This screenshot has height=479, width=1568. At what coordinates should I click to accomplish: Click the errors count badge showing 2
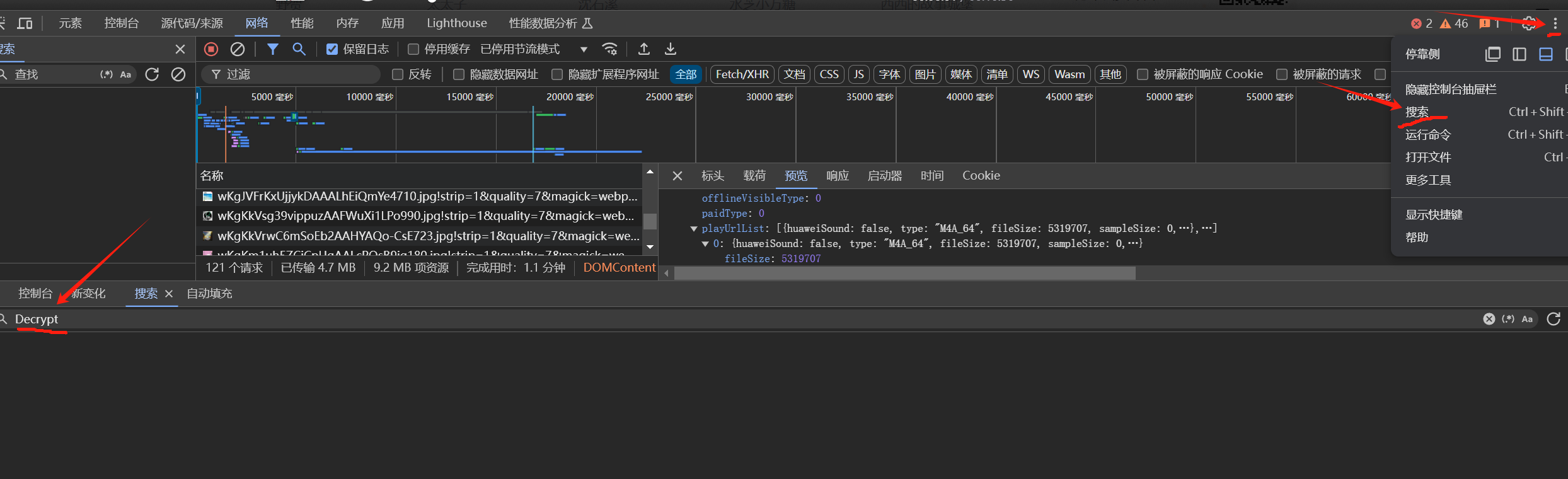tap(1421, 23)
